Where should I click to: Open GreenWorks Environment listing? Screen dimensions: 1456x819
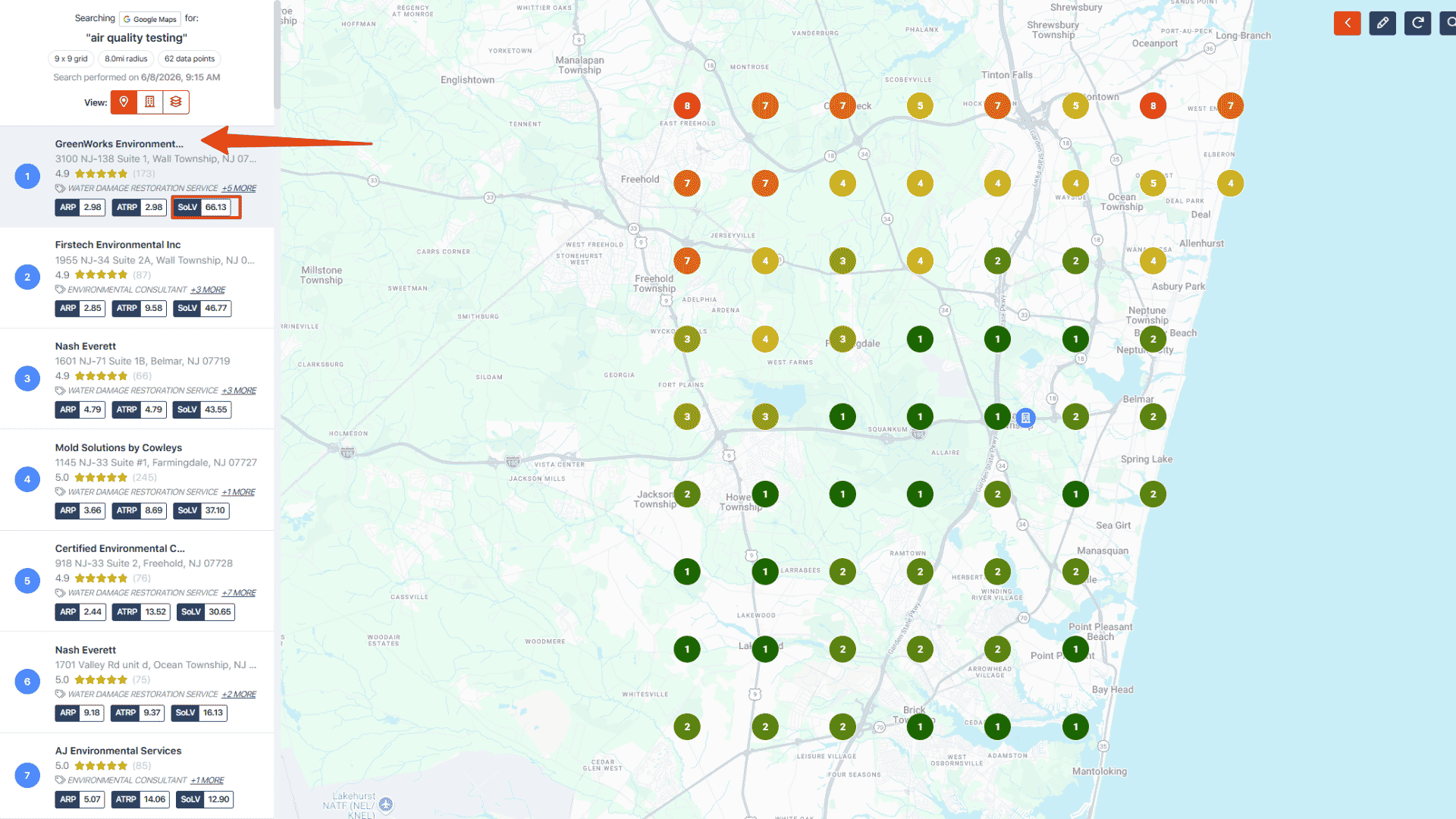(119, 143)
